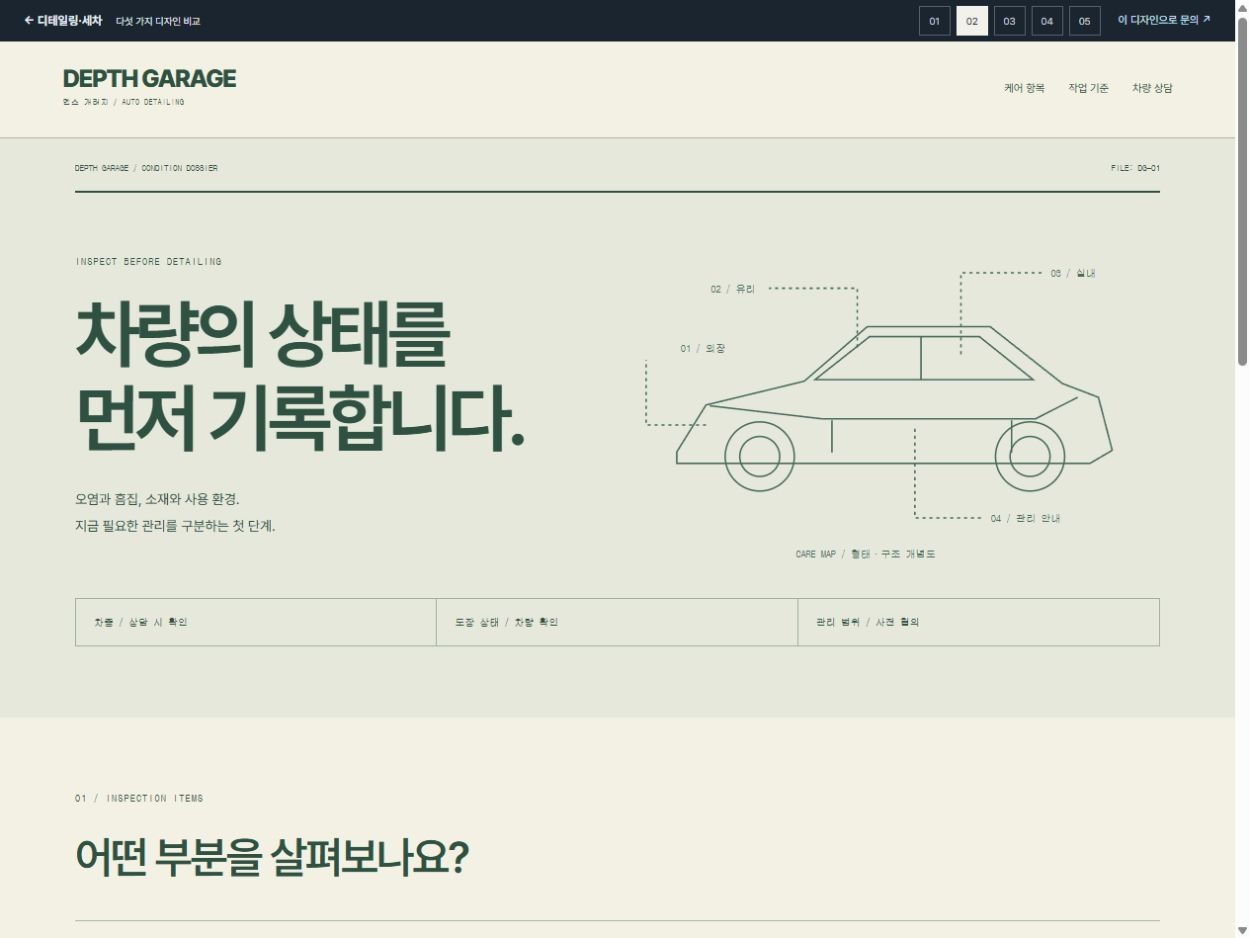
Task: Click the '01 / 외장' diagram label
Action: click(703, 349)
